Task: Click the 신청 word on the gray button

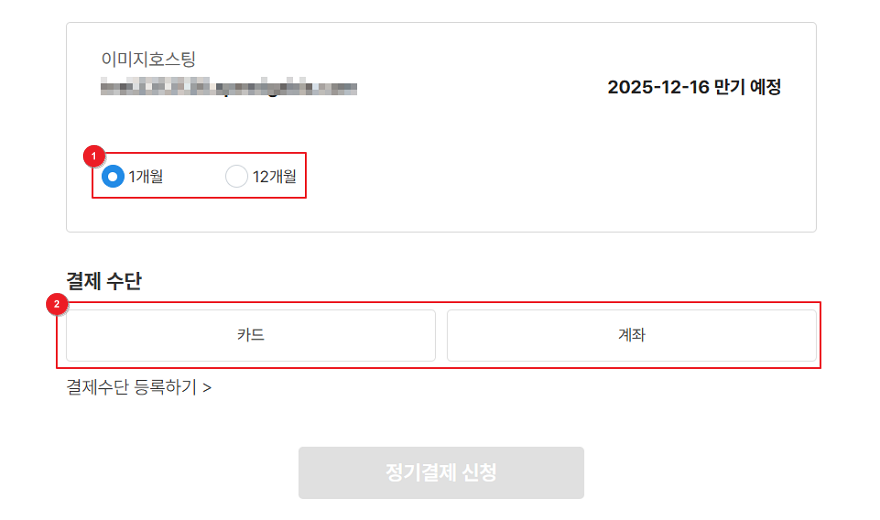Action: [475, 473]
